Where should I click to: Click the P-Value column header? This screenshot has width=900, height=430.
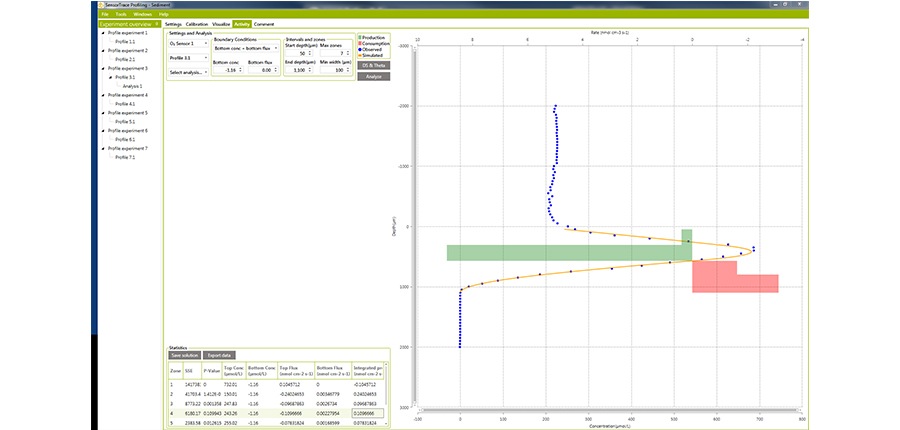[x=210, y=371]
